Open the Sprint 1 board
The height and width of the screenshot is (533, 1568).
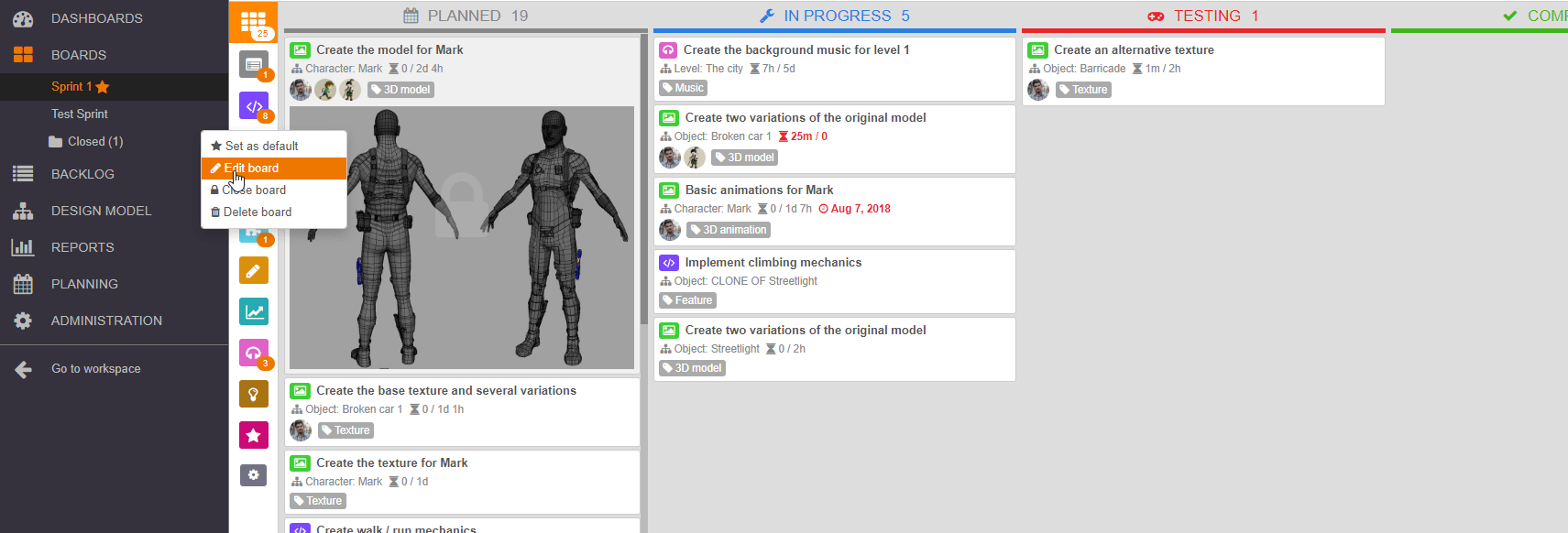pos(71,87)
